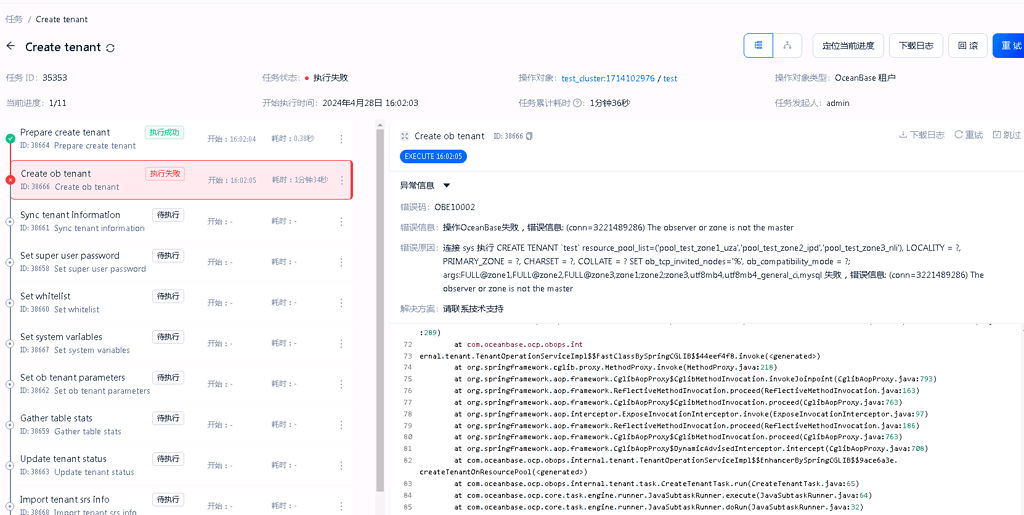The image size is (1024, 515).
Task: Click the subtask list vertical scrollbar
Action: pyautogui.click(x=381, y=307)
